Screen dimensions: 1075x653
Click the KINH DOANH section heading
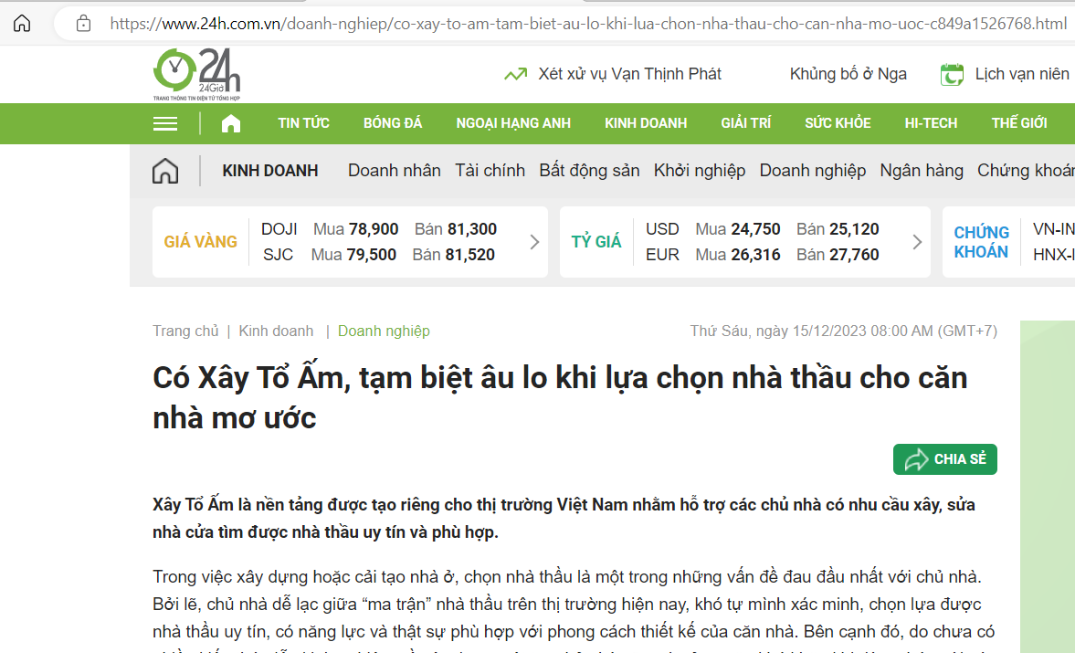[x=270, y=171]
